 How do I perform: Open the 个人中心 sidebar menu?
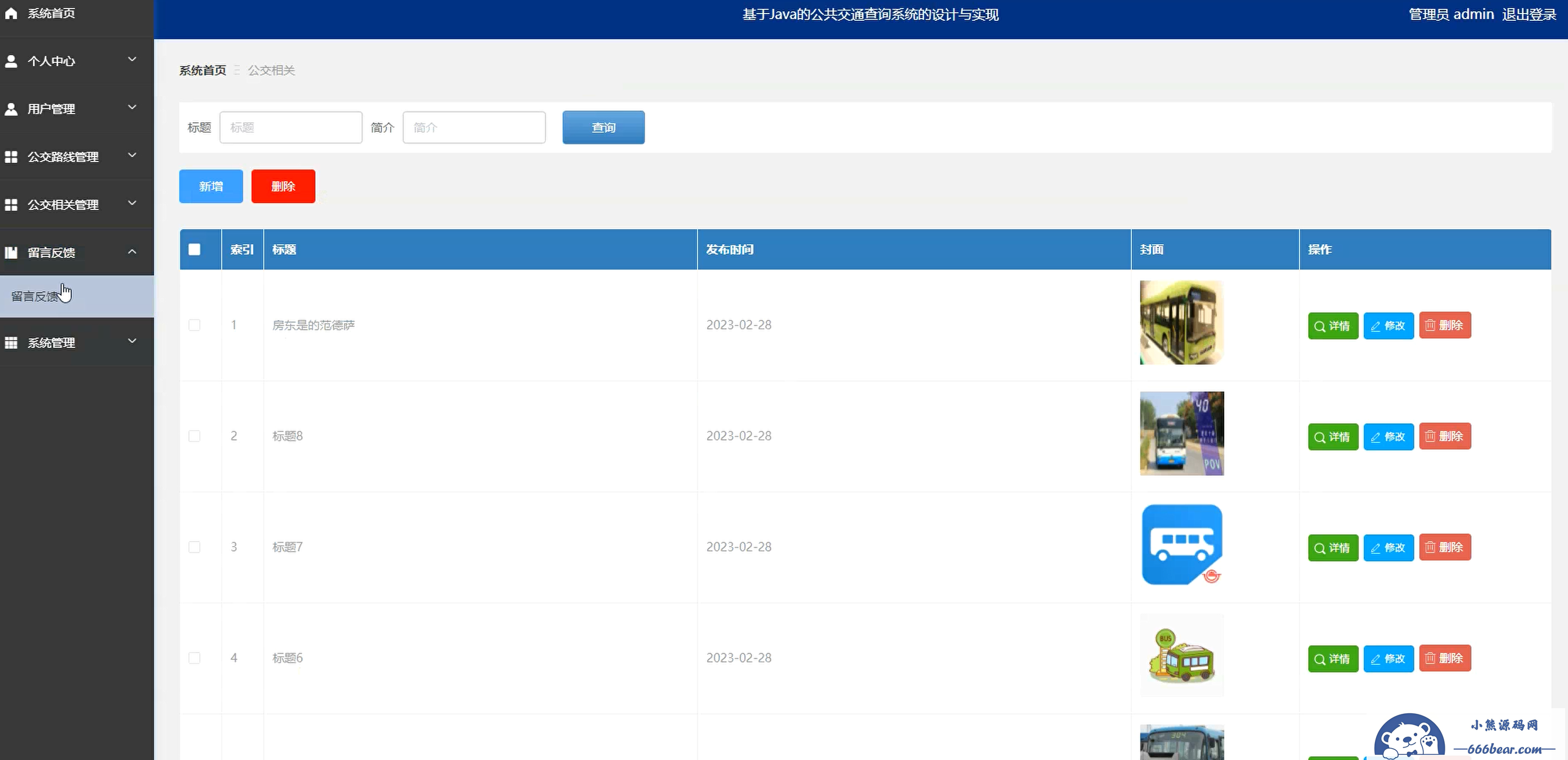pos(77,61)
